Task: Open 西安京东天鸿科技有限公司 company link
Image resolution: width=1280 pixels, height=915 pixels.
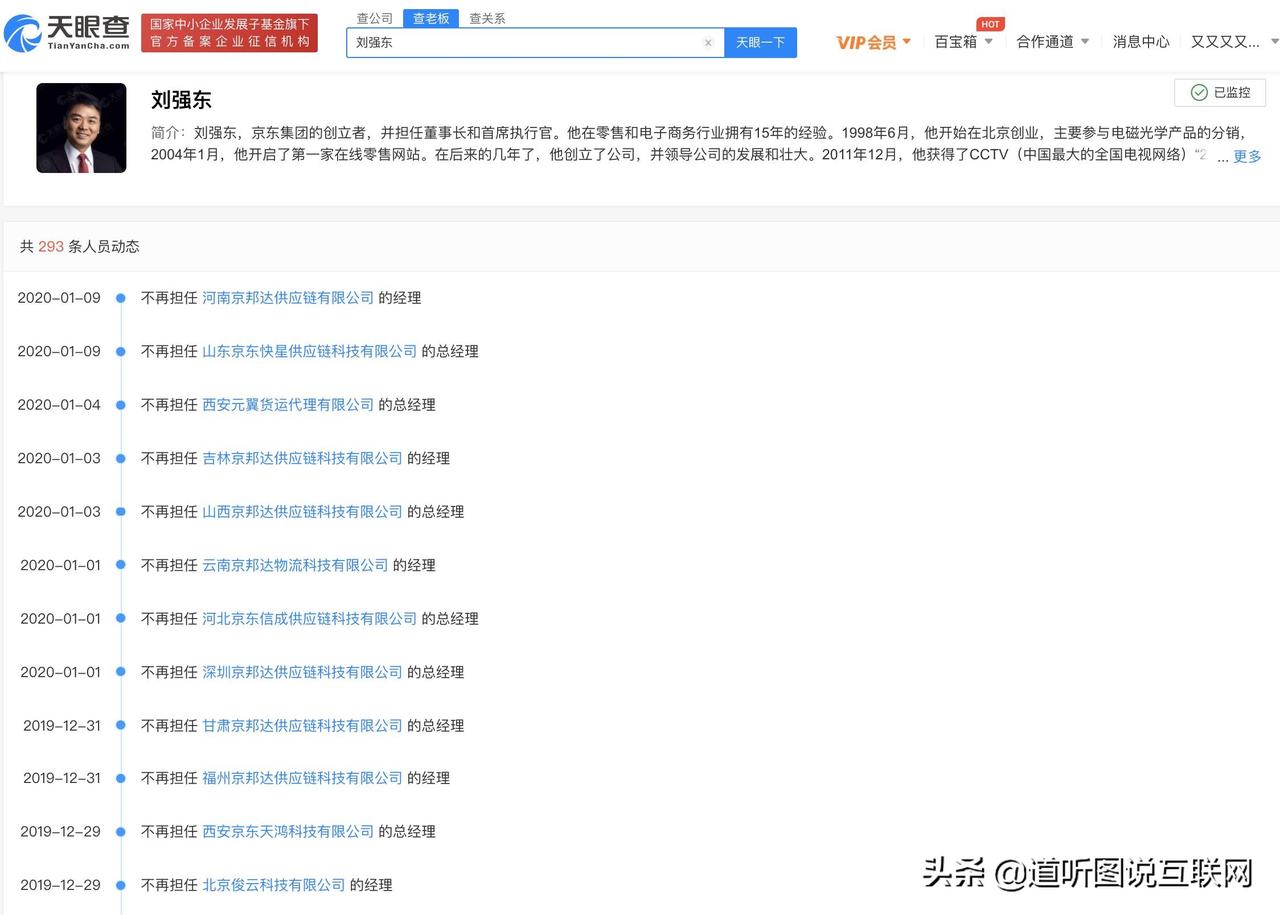Action: pyautogui.click(x=288, y=832)
